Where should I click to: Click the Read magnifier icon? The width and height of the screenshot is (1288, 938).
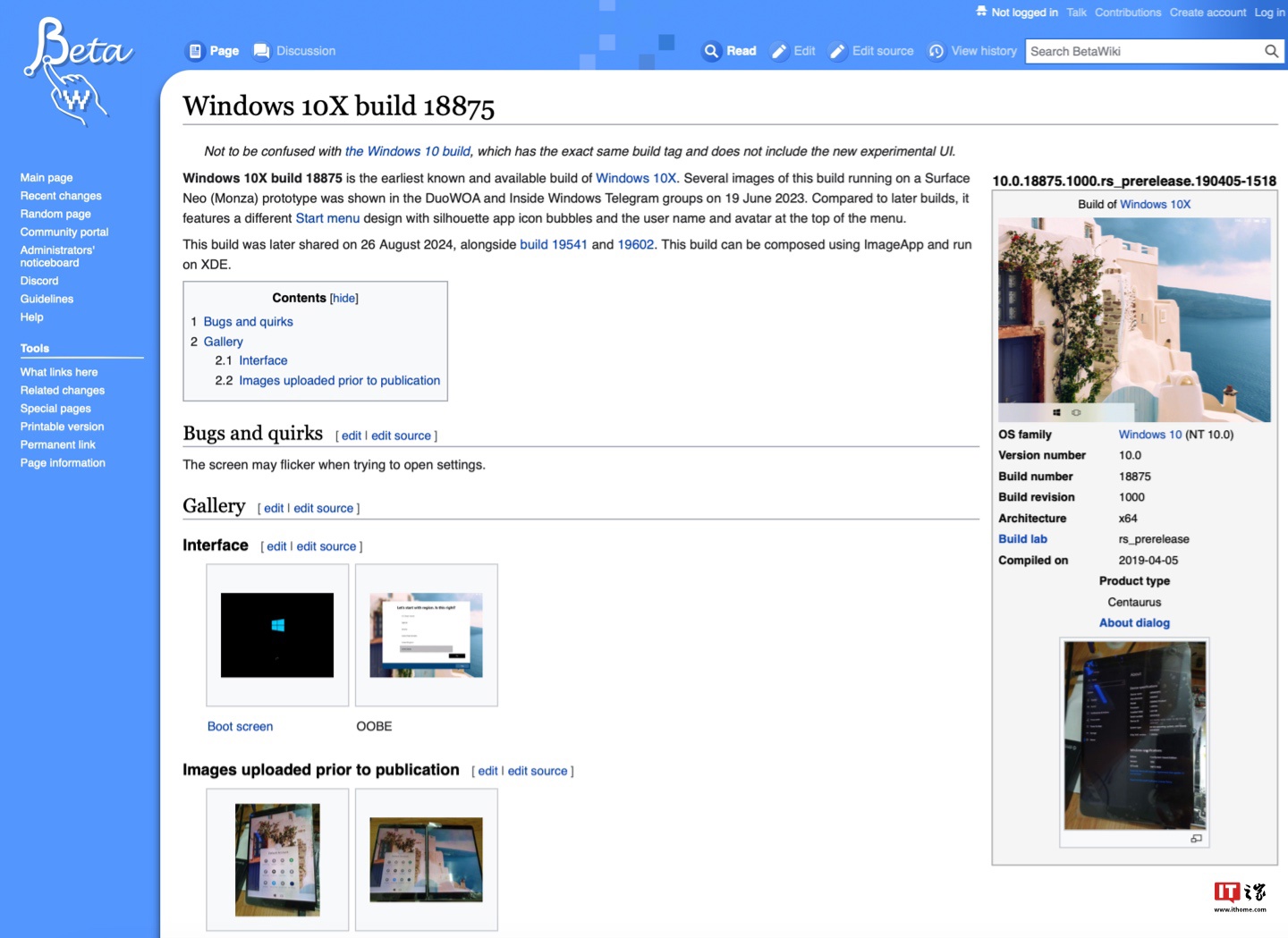point(711,51)
